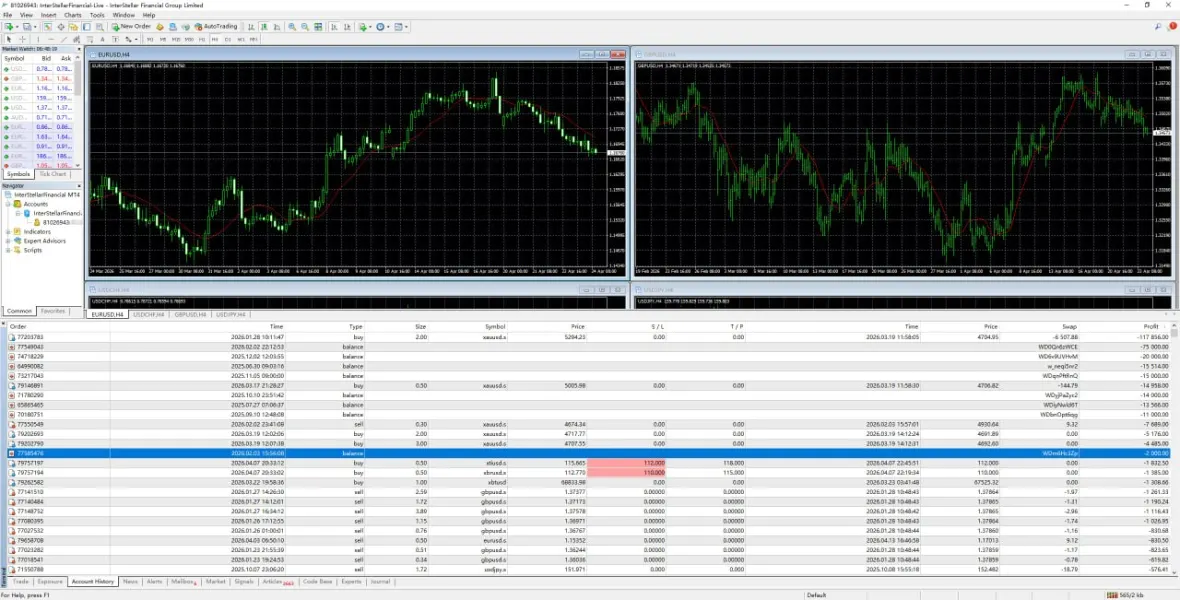
Task: Click the New Order button
Action: pos(131,26)
